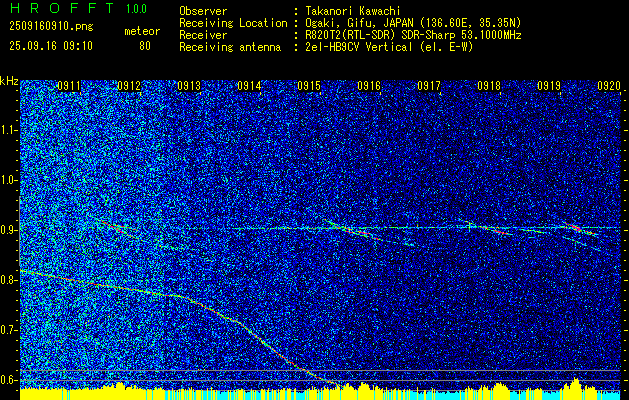The image size is (629, 400).
Task: Click the Receiving antenna field label
Action: point(230,47)
